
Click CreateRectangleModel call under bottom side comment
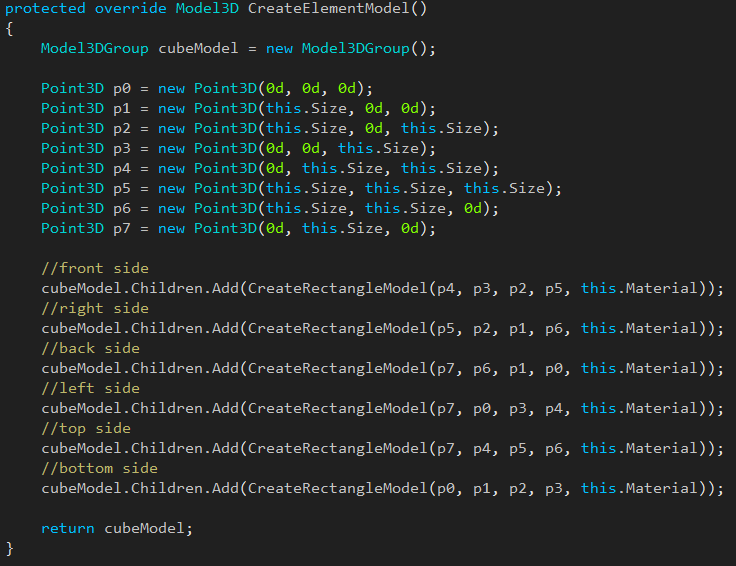pos(337,488)
